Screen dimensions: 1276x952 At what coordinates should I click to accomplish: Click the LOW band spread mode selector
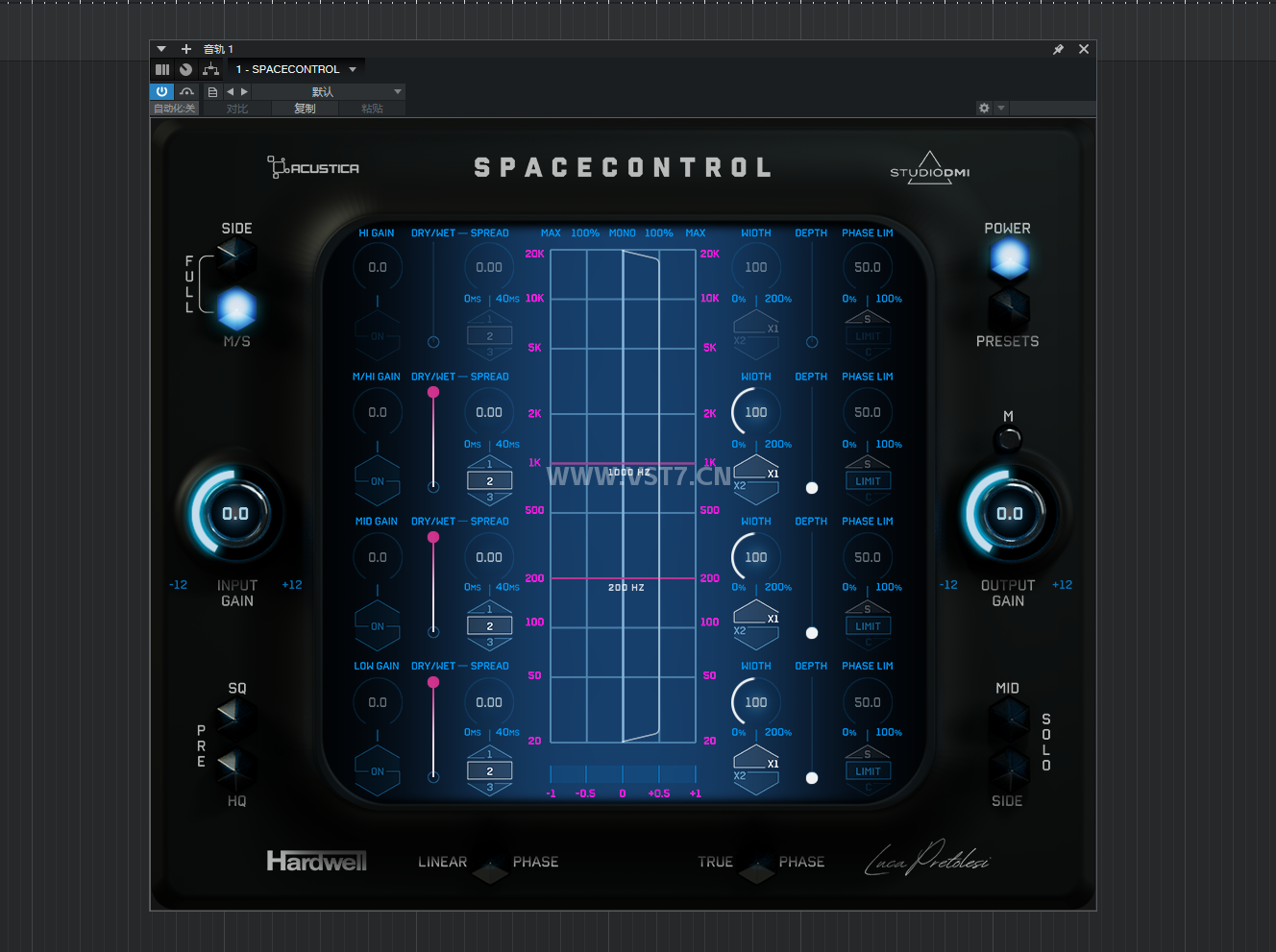point(489,771)
